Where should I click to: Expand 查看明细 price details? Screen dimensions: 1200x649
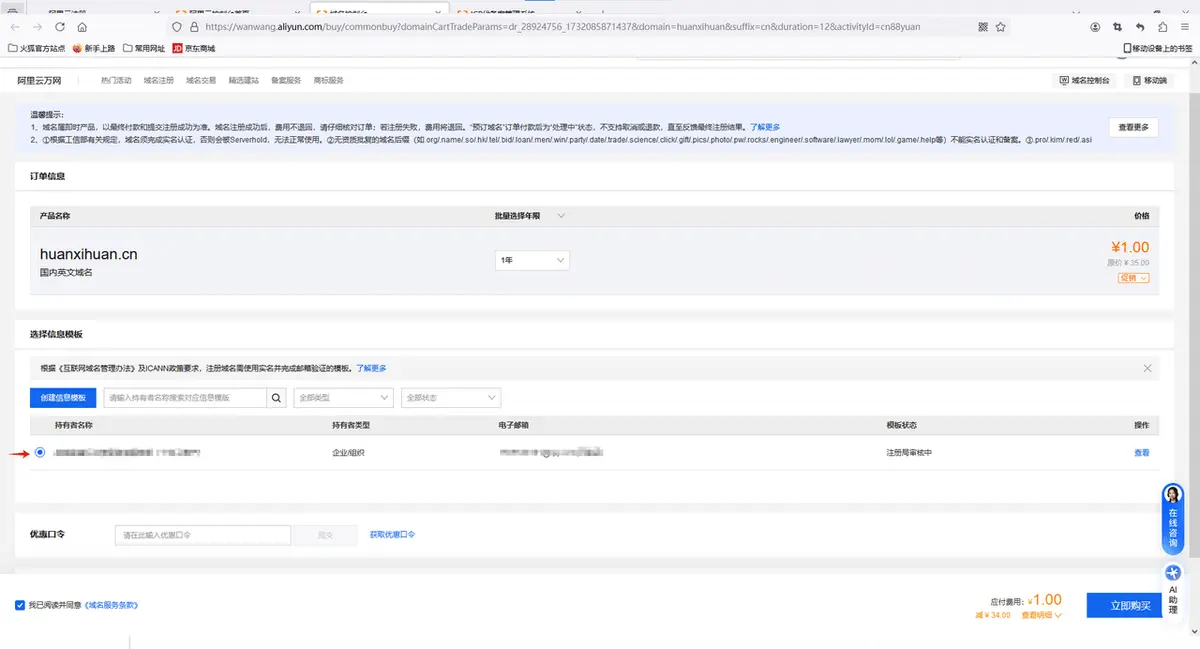tap(1041, 615)
